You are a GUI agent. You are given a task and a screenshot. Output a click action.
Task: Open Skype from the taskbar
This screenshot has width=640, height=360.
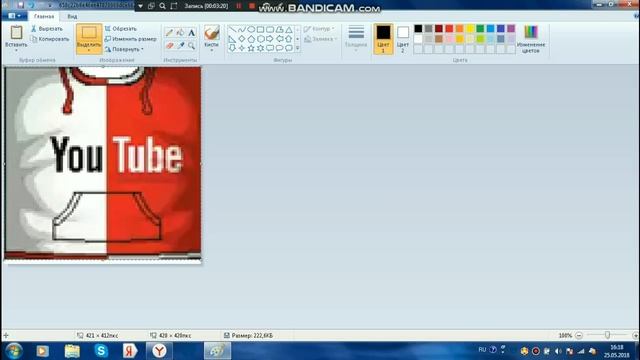101,351
